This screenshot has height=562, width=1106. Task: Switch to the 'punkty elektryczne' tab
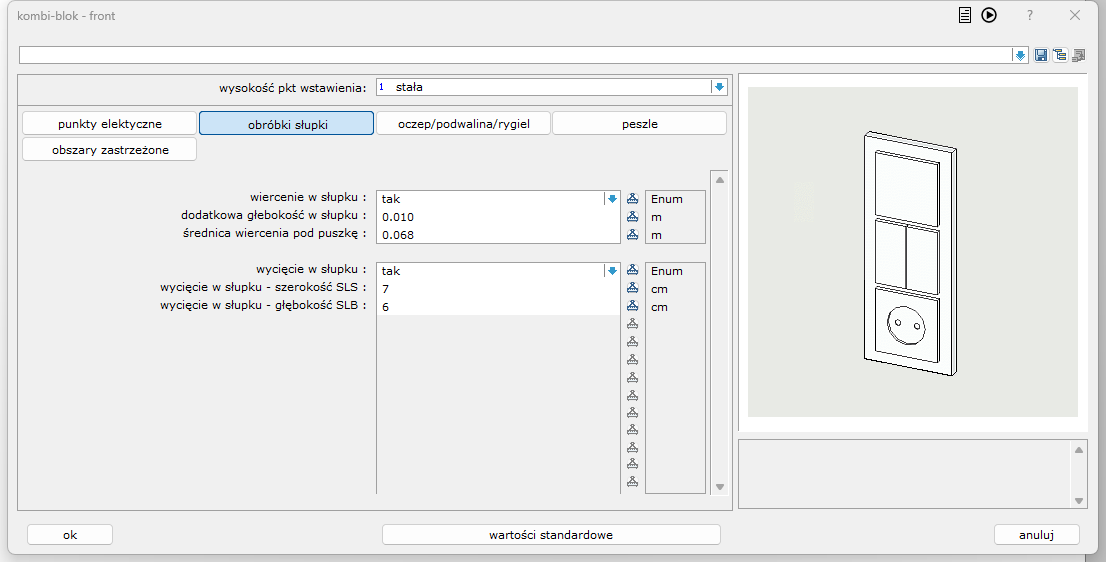click(x=110, y=124)
